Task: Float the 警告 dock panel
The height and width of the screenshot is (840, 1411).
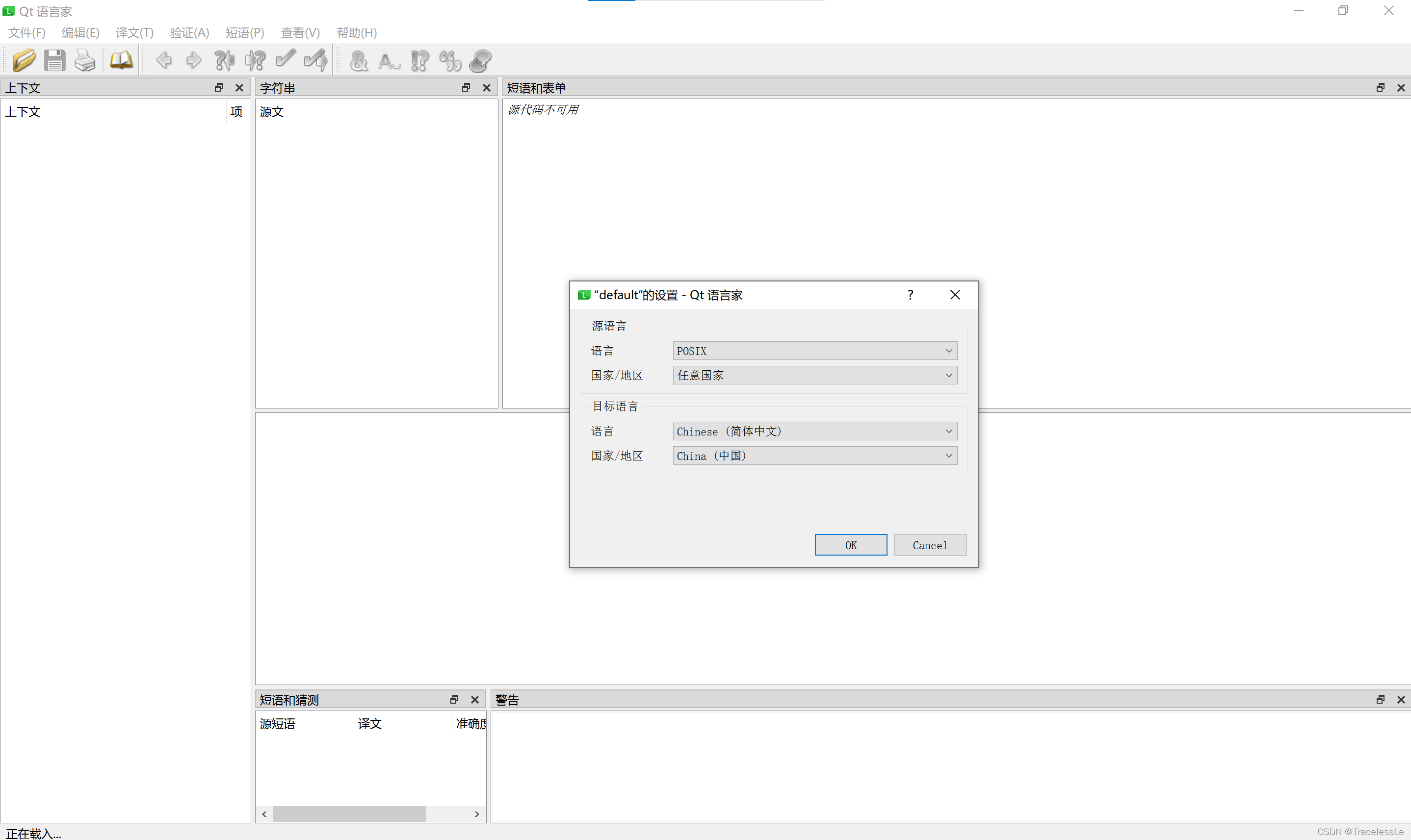Action: coord(1381,700)
